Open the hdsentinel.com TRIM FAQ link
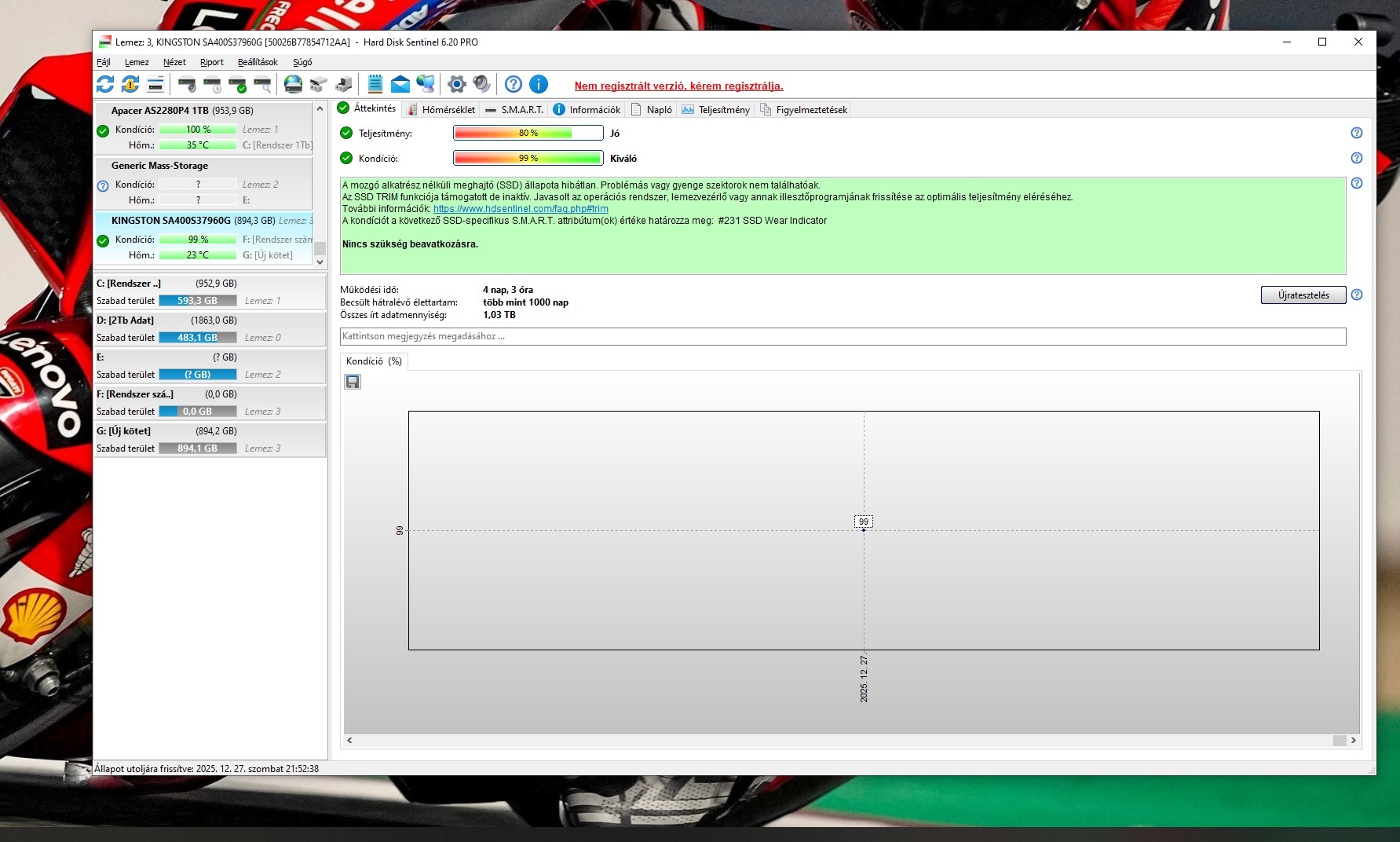This screenshot has height=842, width=1400. pyautogui.click(x=521, y=209)
